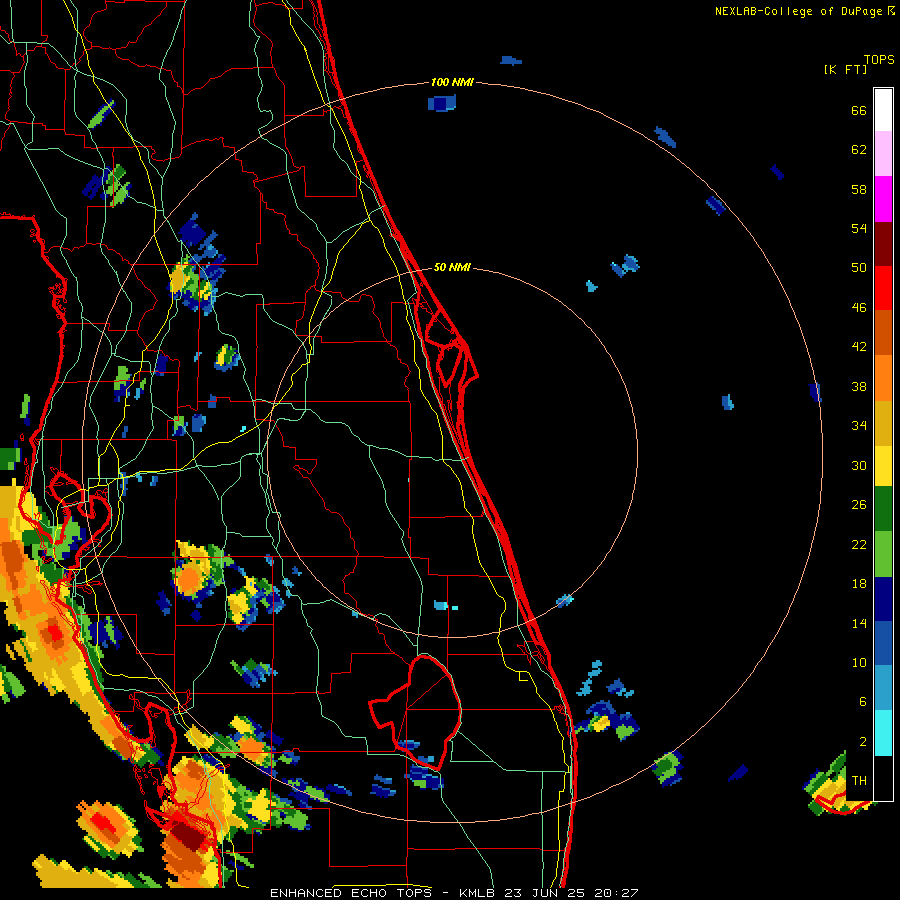This screenshot has height=900, width=900.
Task: Click the navy 14-18 kft legend swatch
Action: tap(883, 599)
